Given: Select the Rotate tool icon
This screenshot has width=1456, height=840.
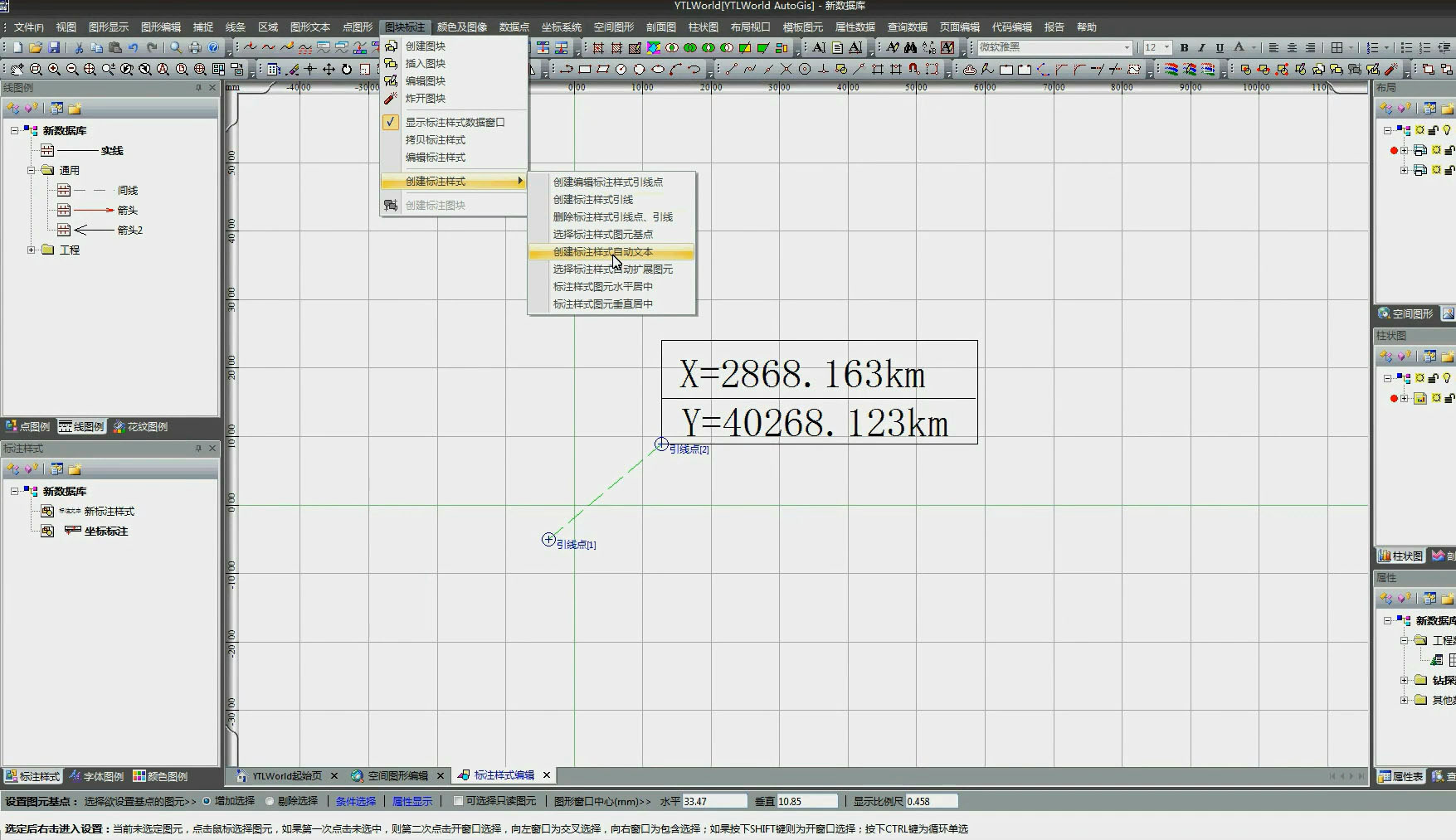Looking at the screenshot, I should point(347,69).
